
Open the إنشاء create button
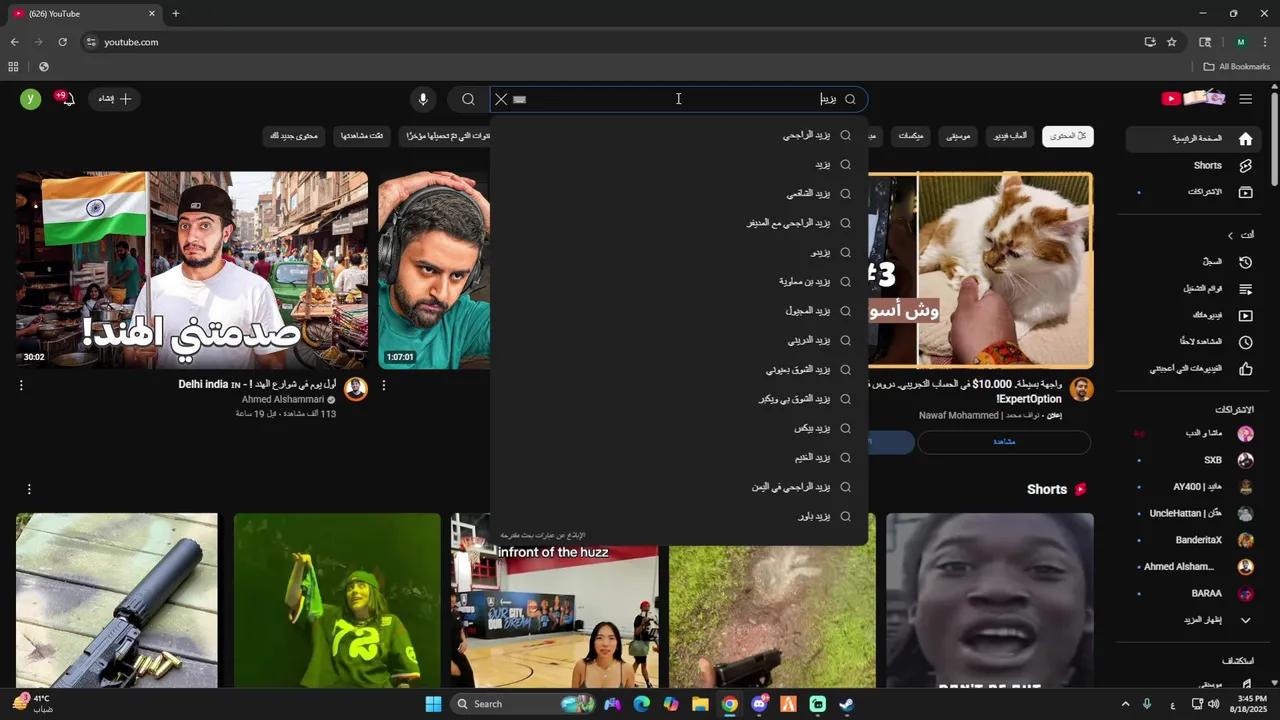[x=114, y=99]
